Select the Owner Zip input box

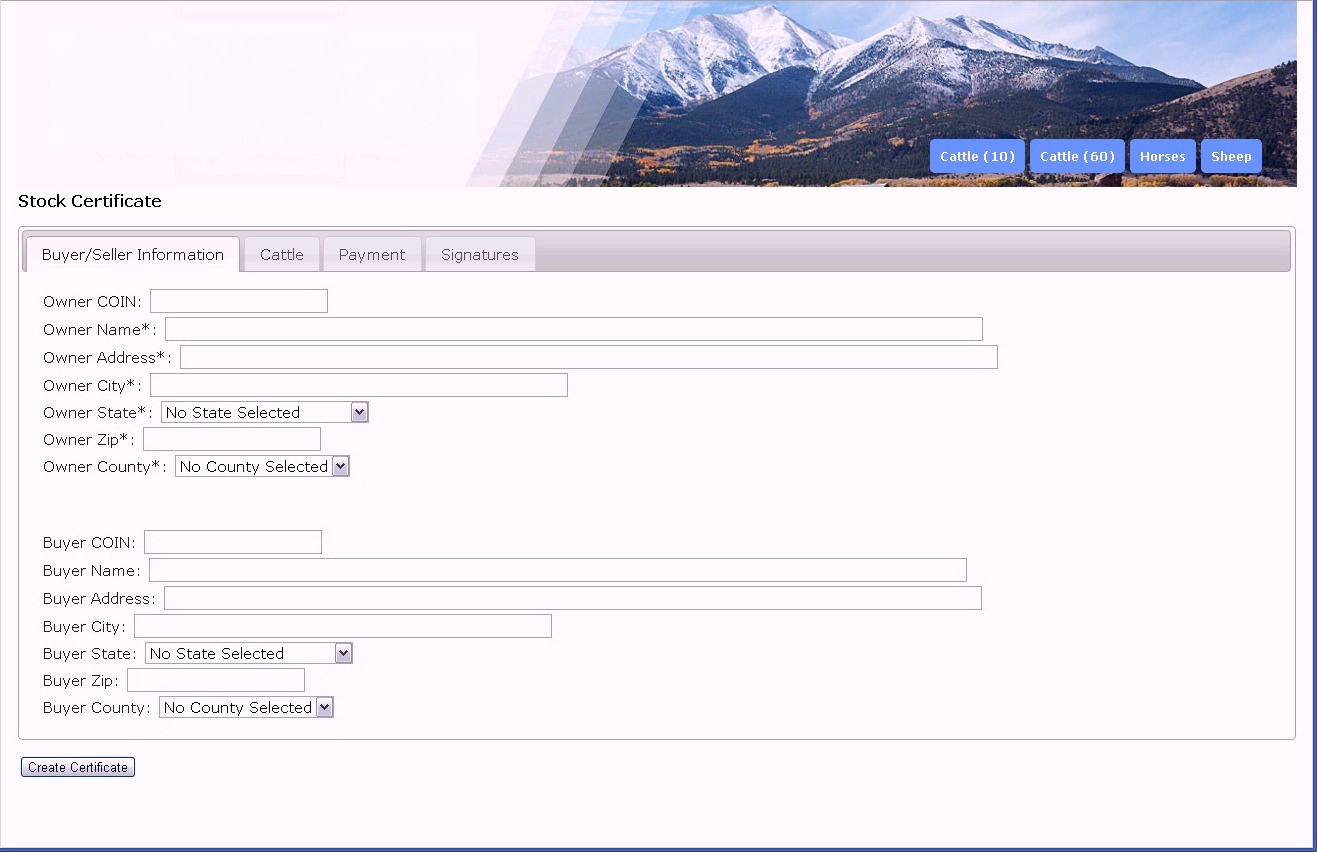[x=231, y=439]
